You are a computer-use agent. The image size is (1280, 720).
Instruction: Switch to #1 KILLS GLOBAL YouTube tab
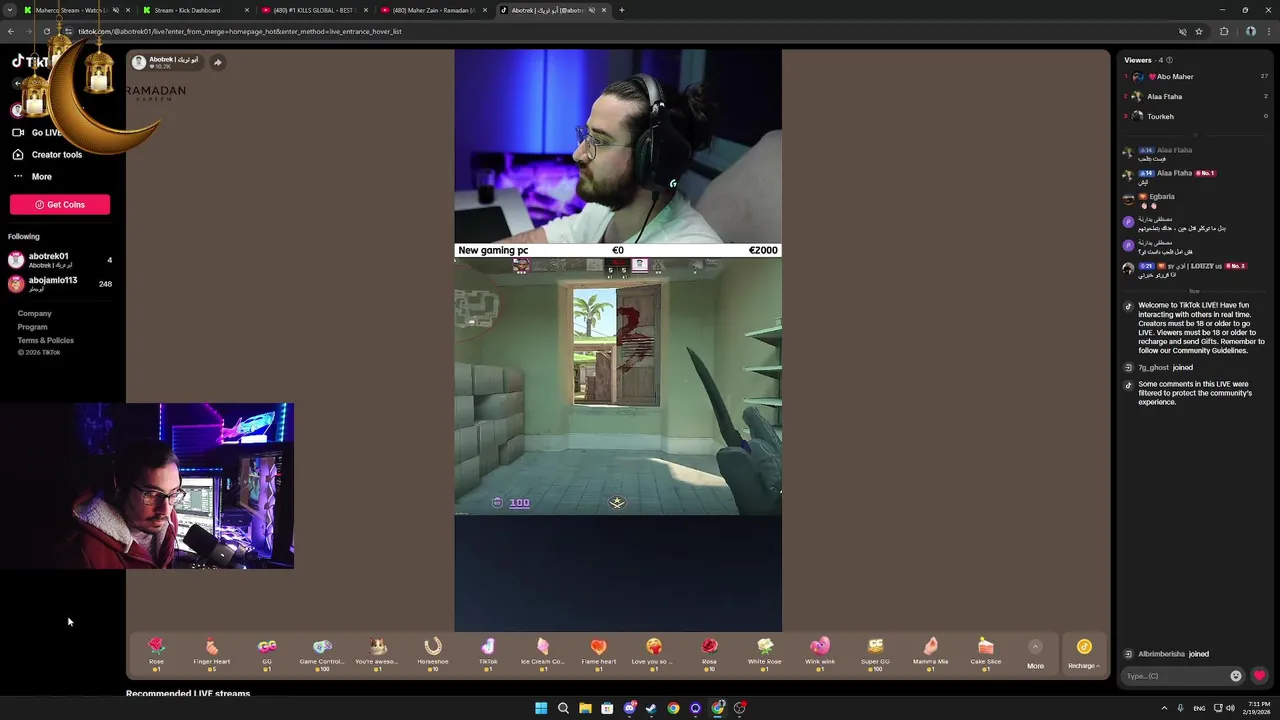(x=313, y=10)
